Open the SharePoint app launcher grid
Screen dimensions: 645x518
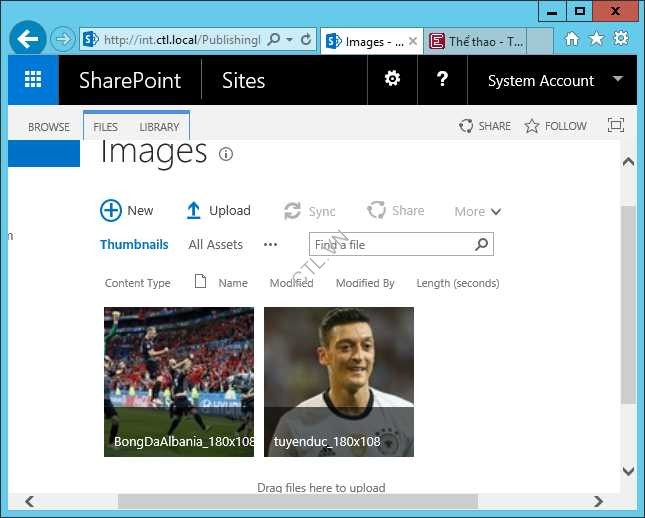click(33, 80)
